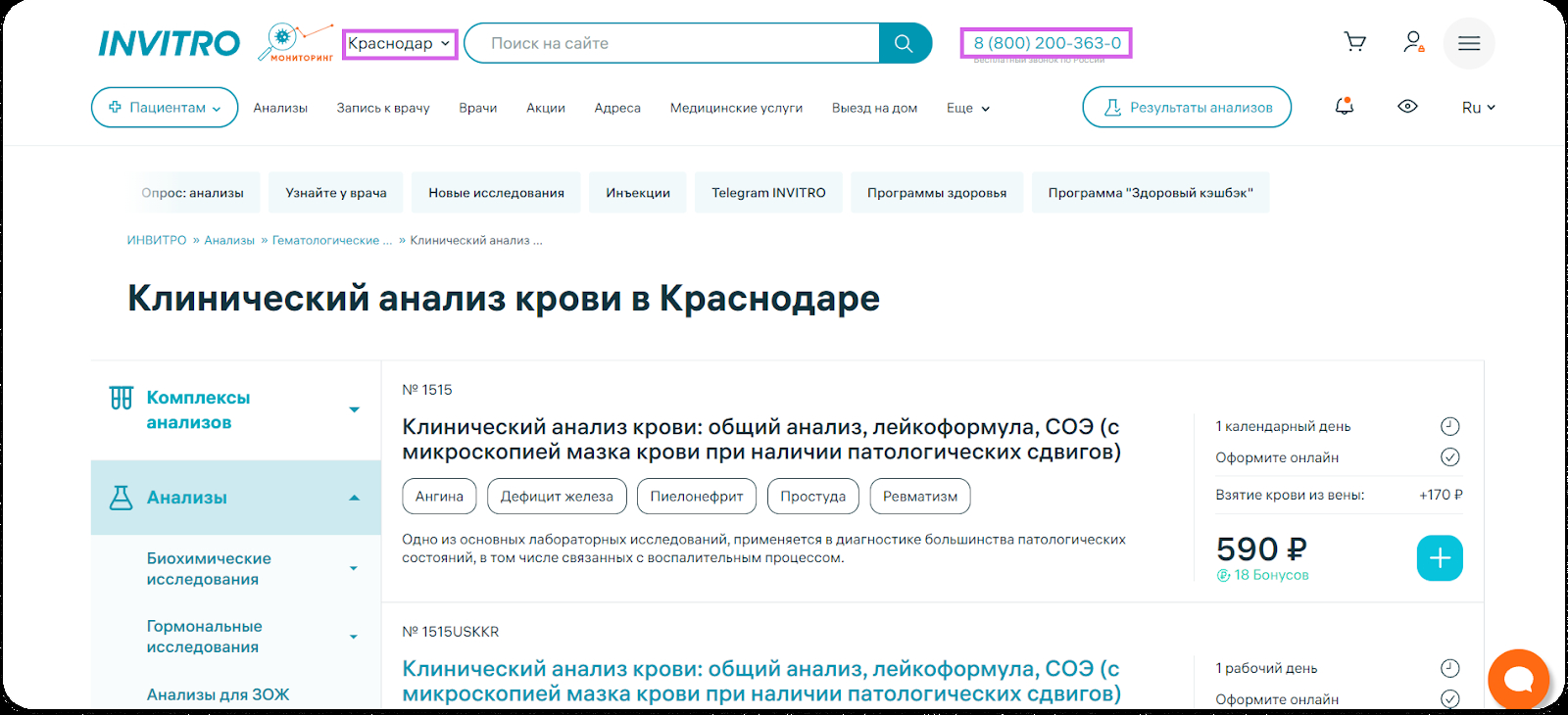Open Программа "Здоровый кэшбэк" chip
The width and height of the screenshot is (1568, 715).
(1151, 193)
